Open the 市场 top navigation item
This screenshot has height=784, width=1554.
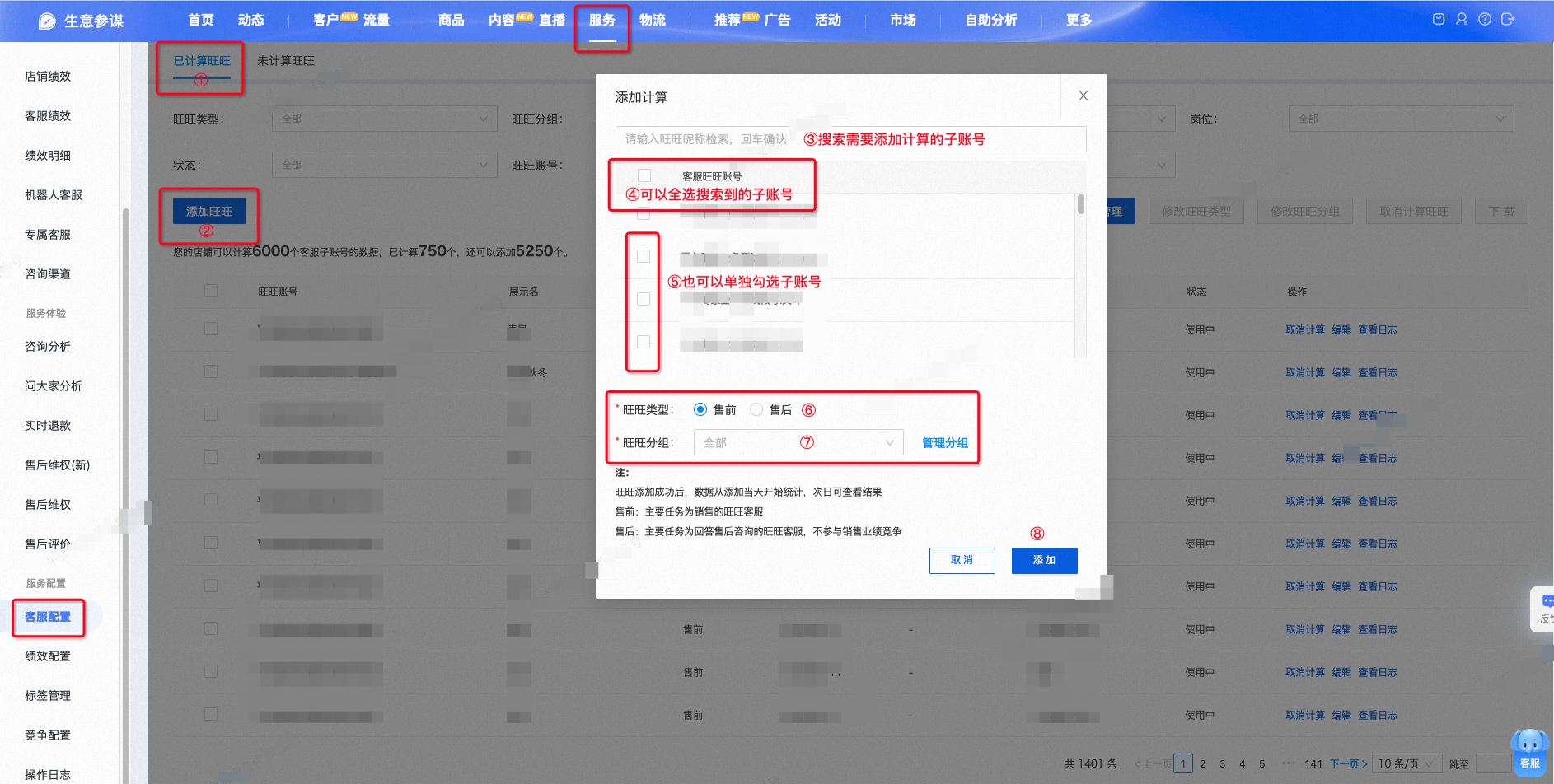903,21
